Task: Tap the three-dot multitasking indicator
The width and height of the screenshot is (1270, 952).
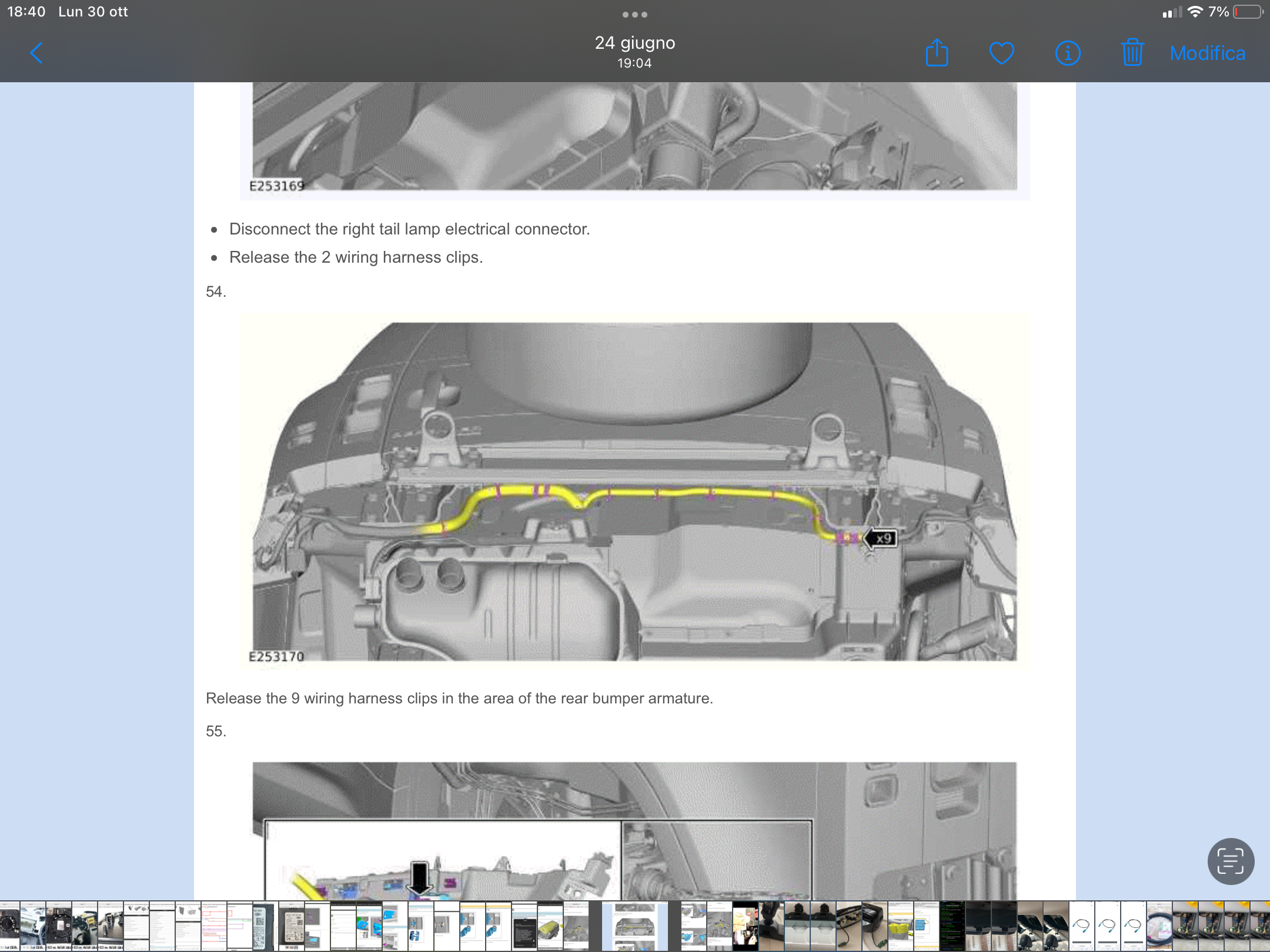Action: pos(635,15)
